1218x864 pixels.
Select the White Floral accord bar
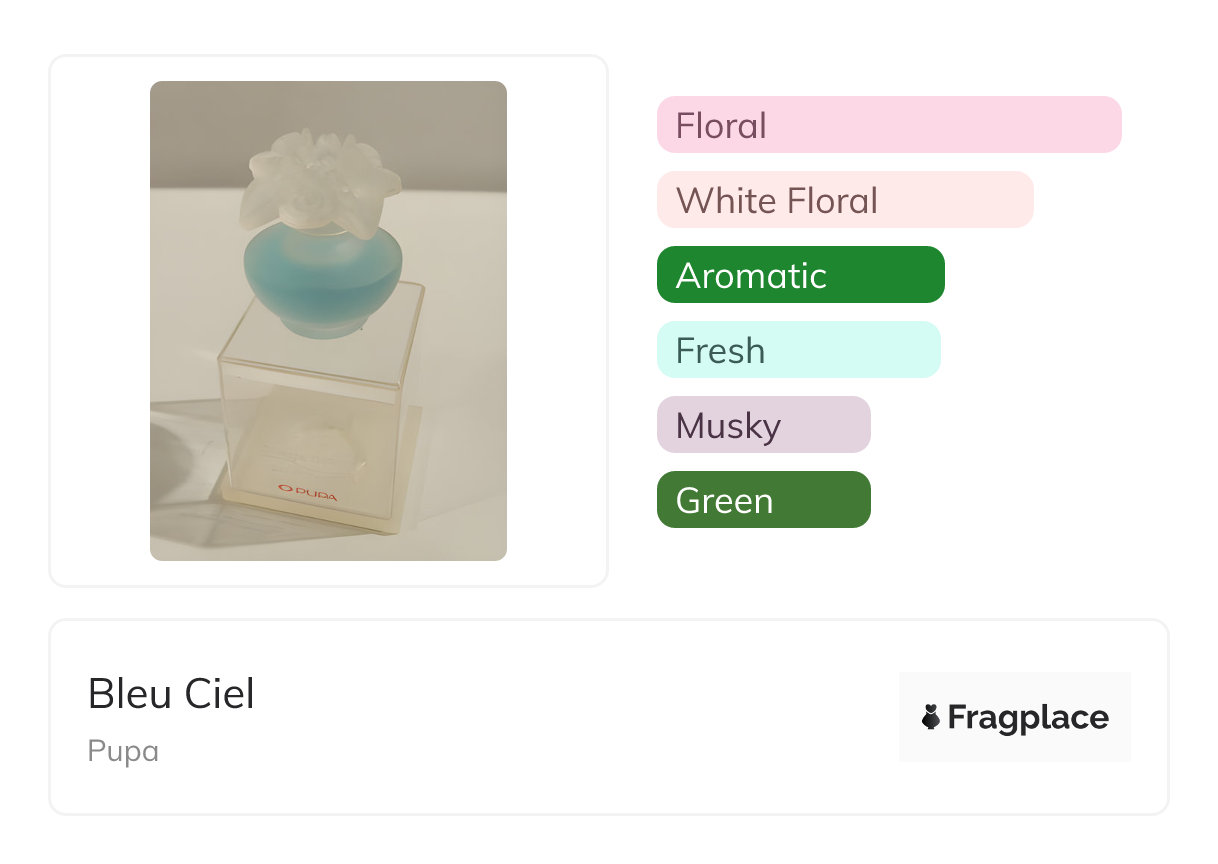coord(844,200)
